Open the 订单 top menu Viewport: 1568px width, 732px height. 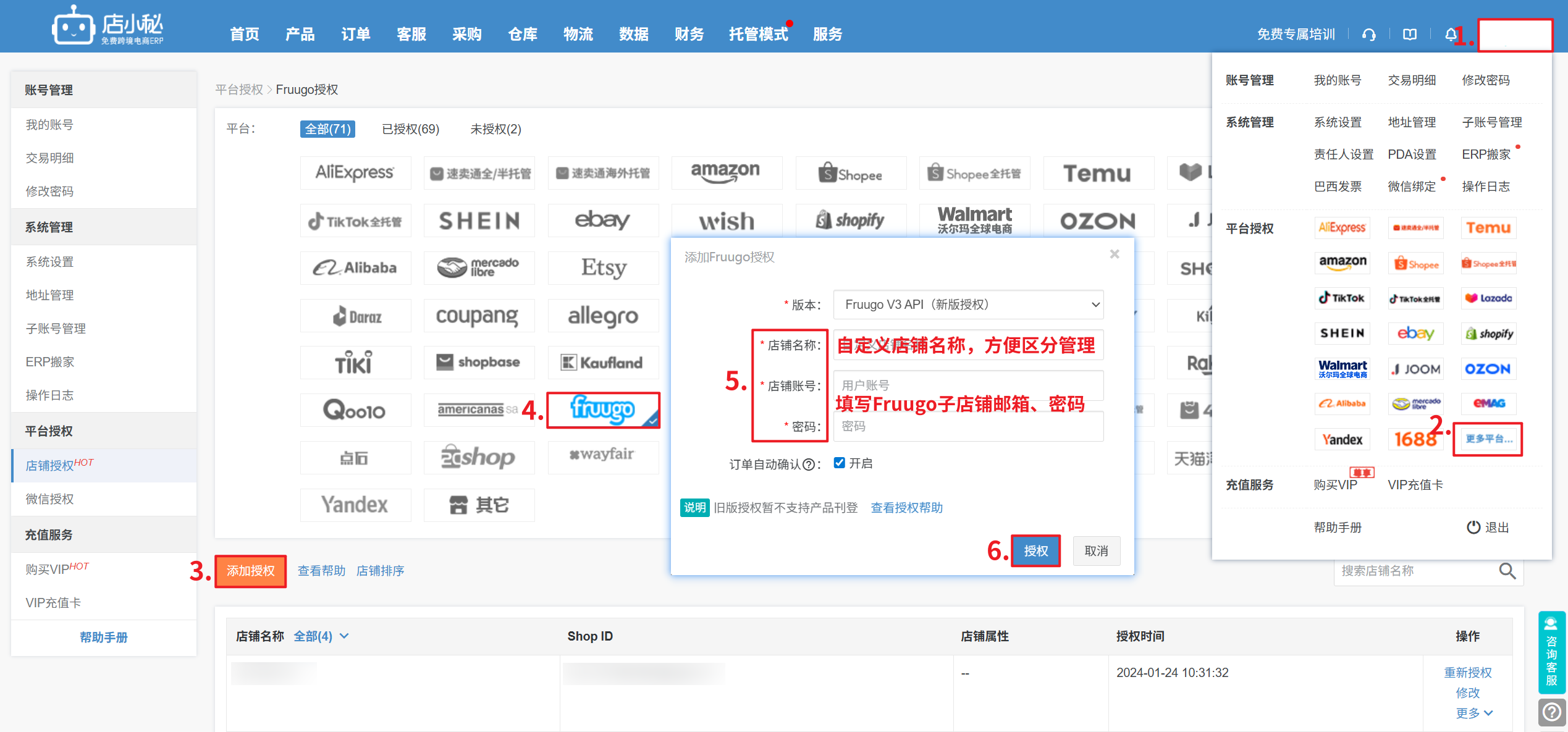click(355, 34)
